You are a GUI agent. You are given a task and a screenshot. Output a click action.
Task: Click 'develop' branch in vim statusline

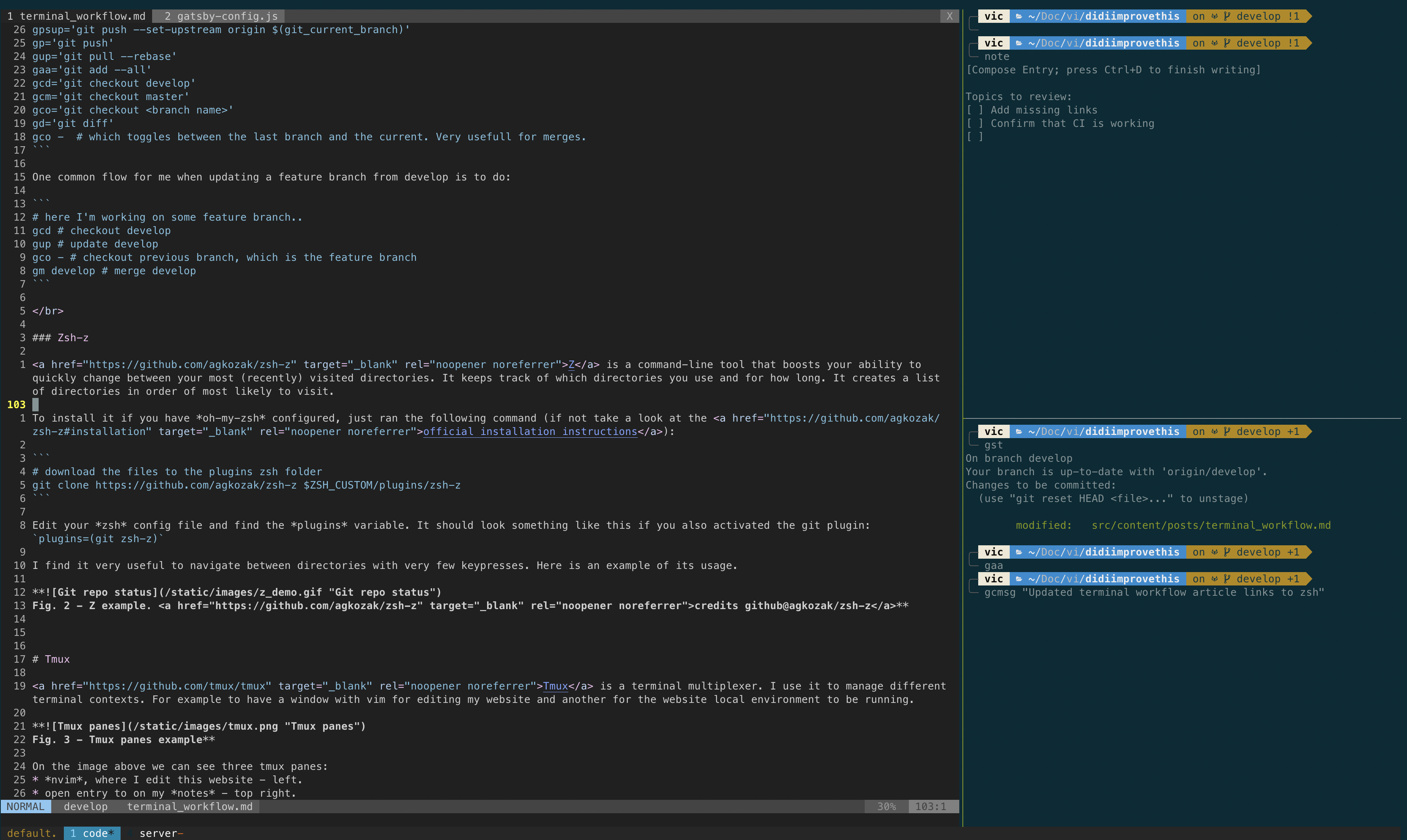[x=86, y=807]
